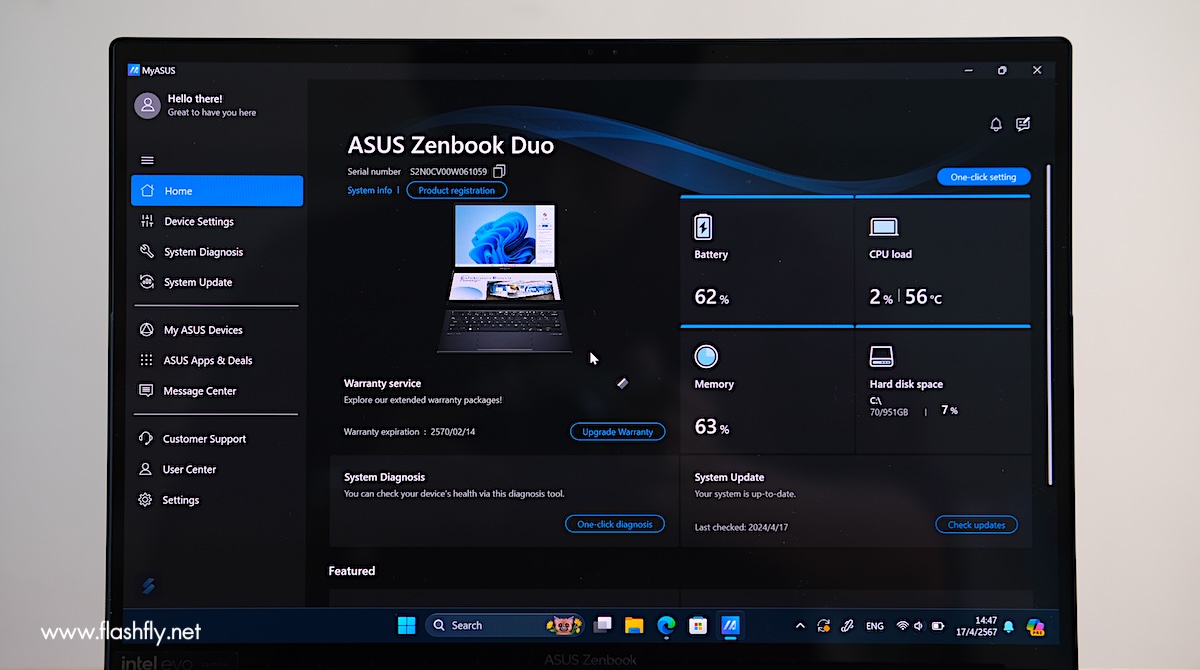Click the vertical scrollbar on the right edge
1200x670 pixels.
[1047, 320]
